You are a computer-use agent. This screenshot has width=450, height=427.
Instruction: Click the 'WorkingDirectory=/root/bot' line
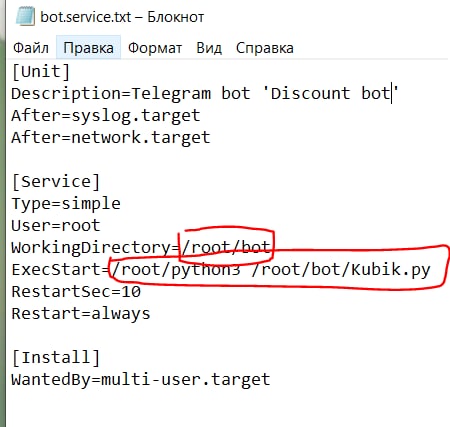click(141, 248)
